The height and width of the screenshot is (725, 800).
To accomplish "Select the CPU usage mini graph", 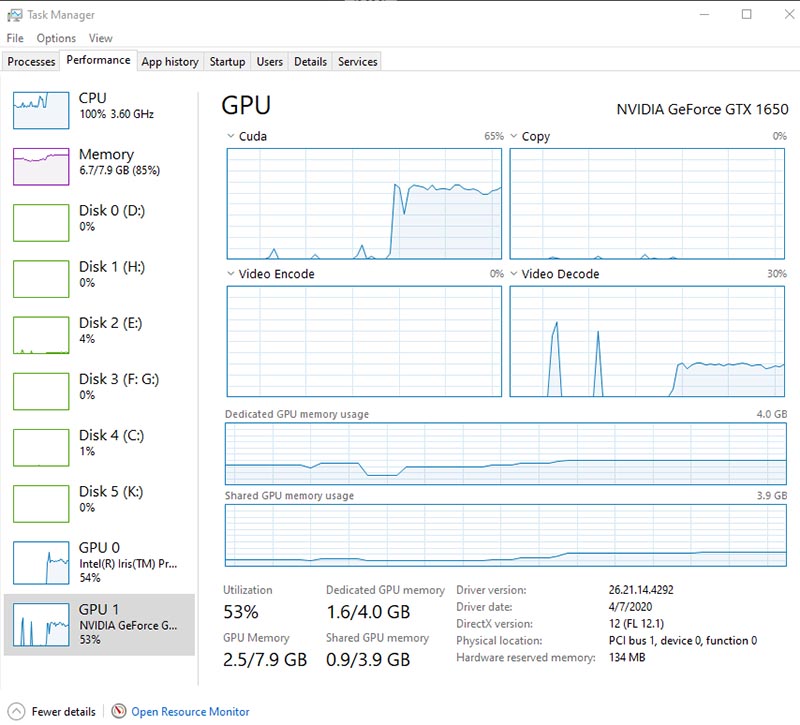I will tap(41, 110).
